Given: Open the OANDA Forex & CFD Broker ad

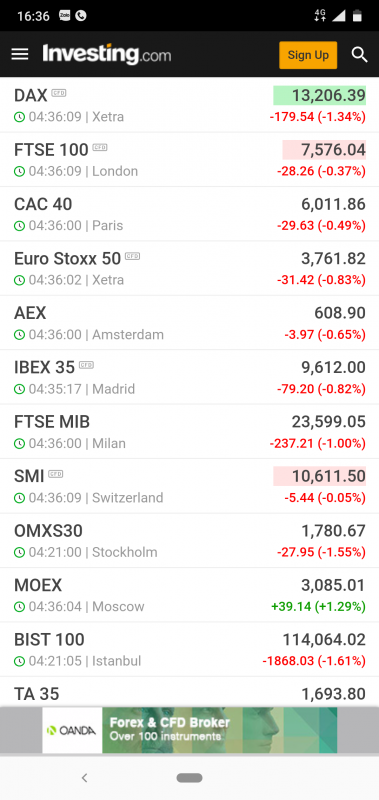Looking at the screenshot, I should point(189,730).
